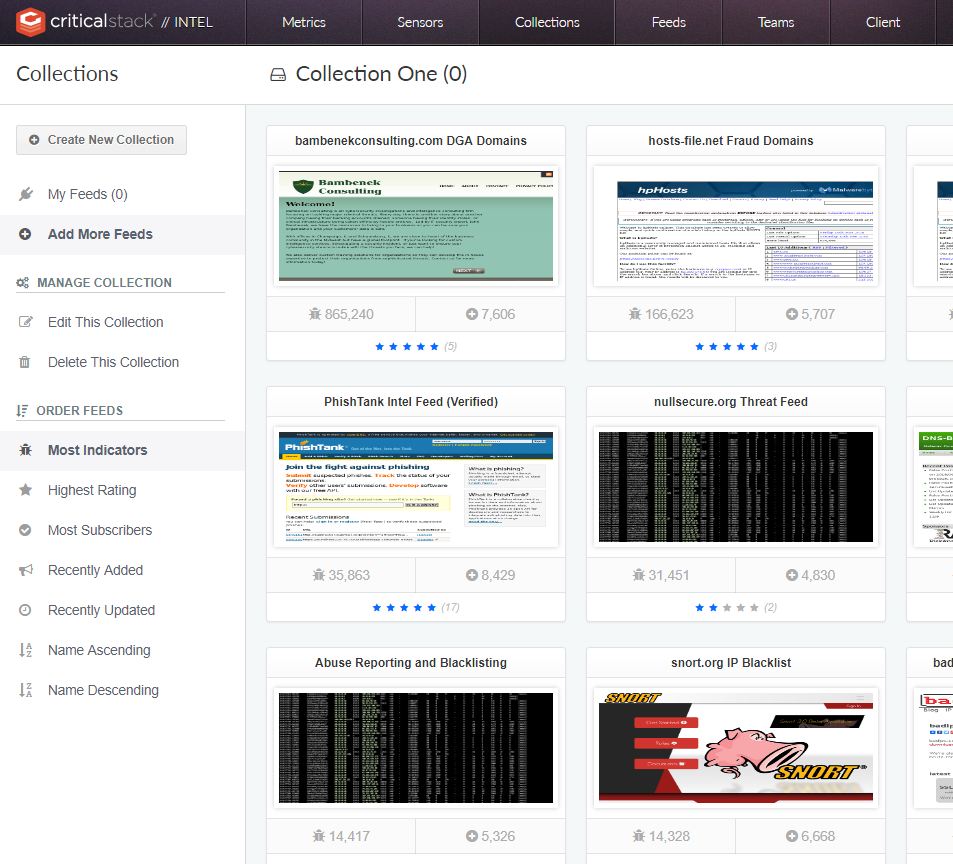Viewport: 953px width, 864px height.
Task: Sort feeds by Name Ascending
Action: pyautogui.click(x=99, y=651)
